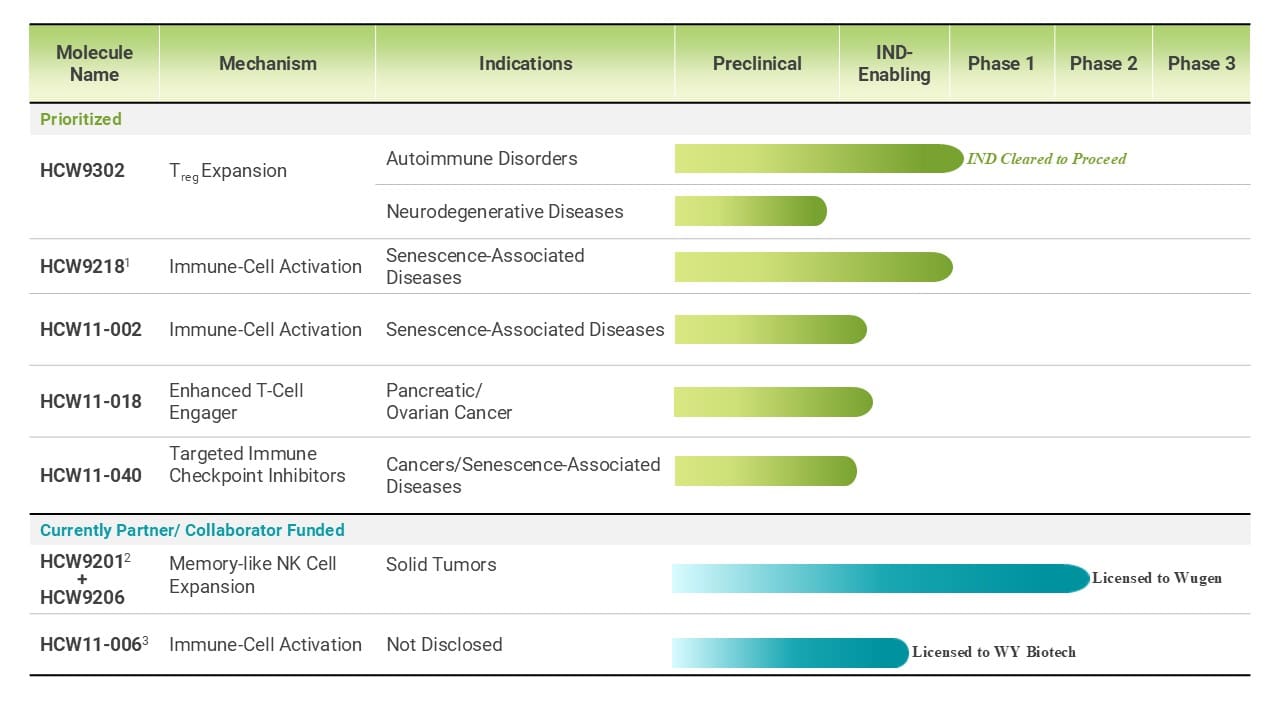Image resolution: width=1280 pixels, height=720 pixels.
Task: Click the Licensed to Wugen note
Action: (1157, 578)
